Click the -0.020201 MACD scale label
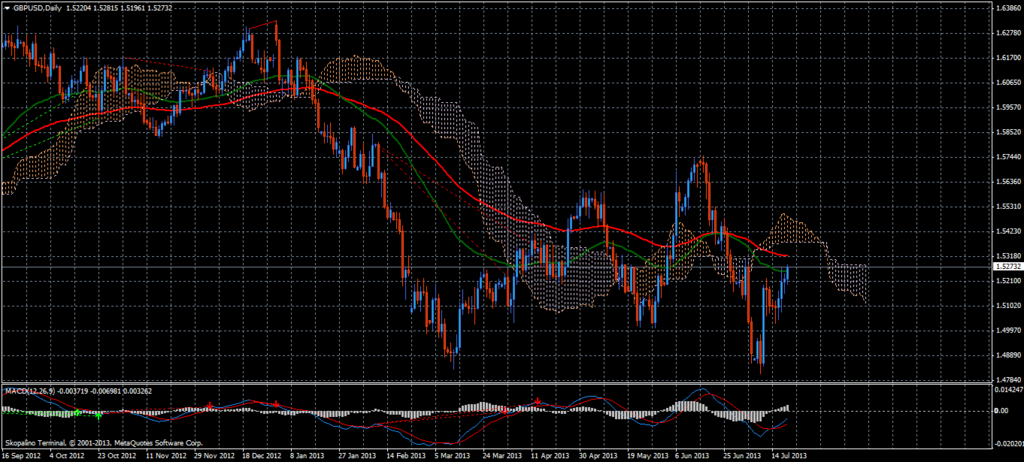 click(1010, 444)
